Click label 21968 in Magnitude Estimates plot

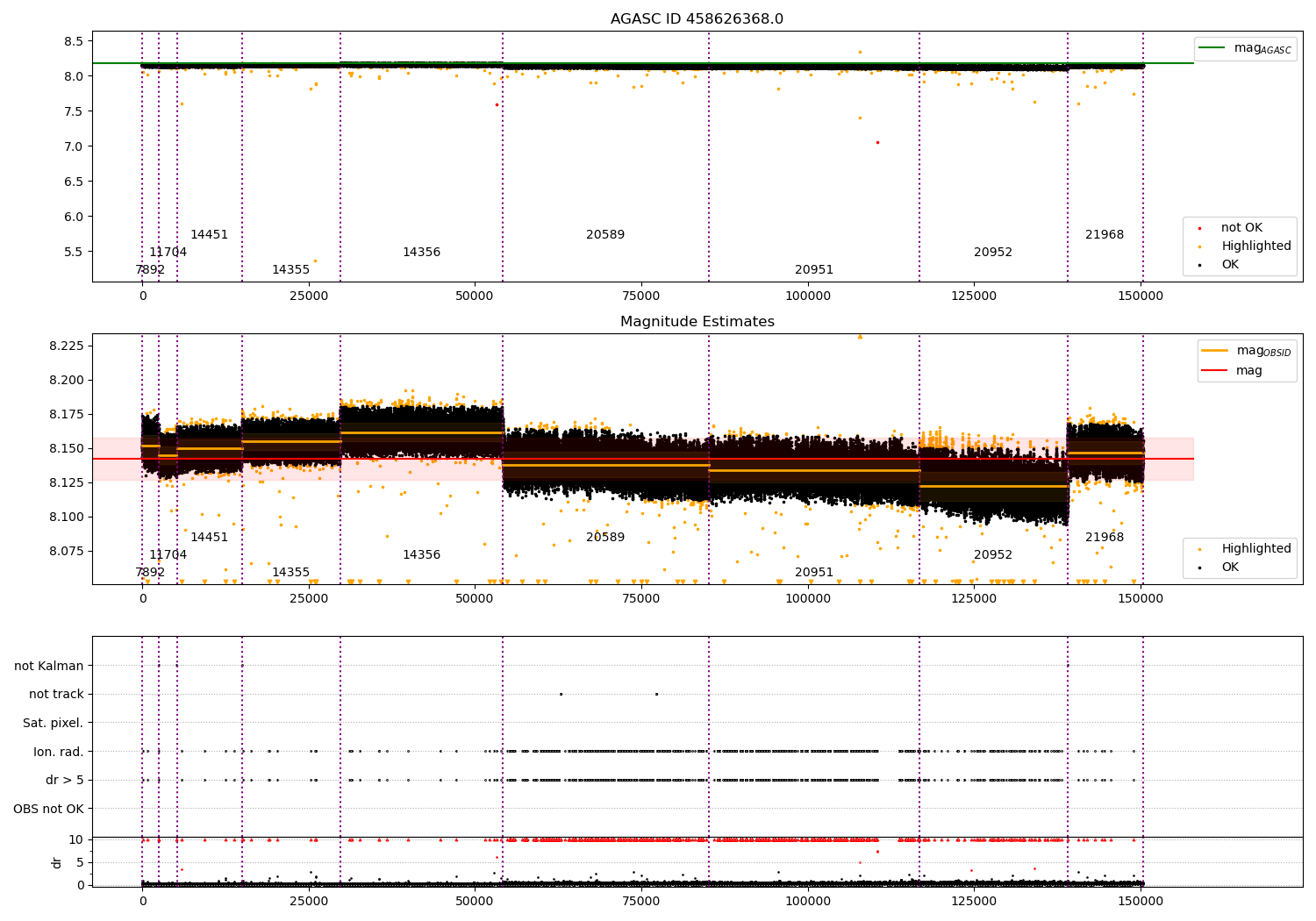pos(1105,538)
